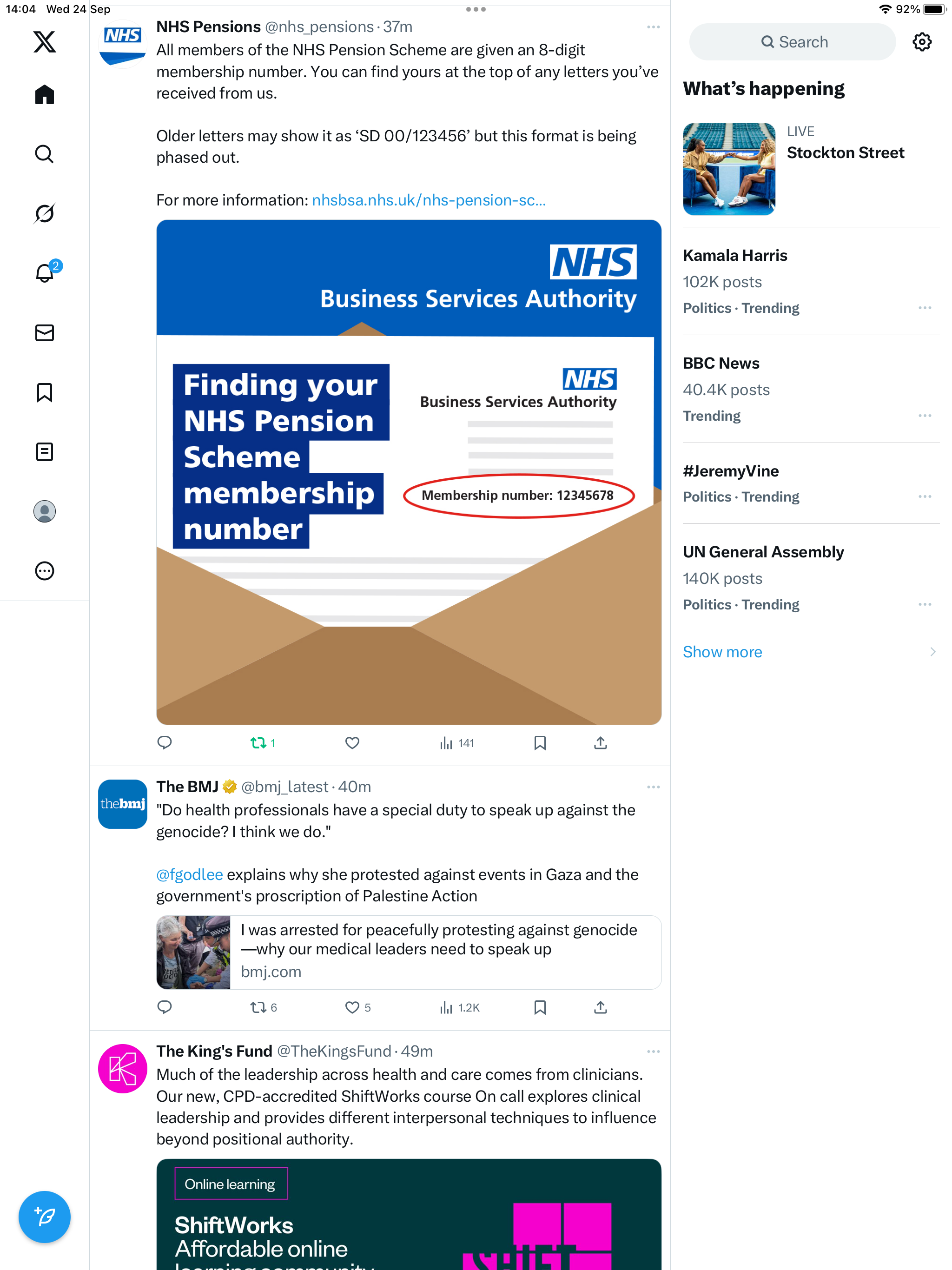Open more options on Kamala Harris trend
The height and width of the screenshot is (1270, 952).
click(x=925, y=308)
